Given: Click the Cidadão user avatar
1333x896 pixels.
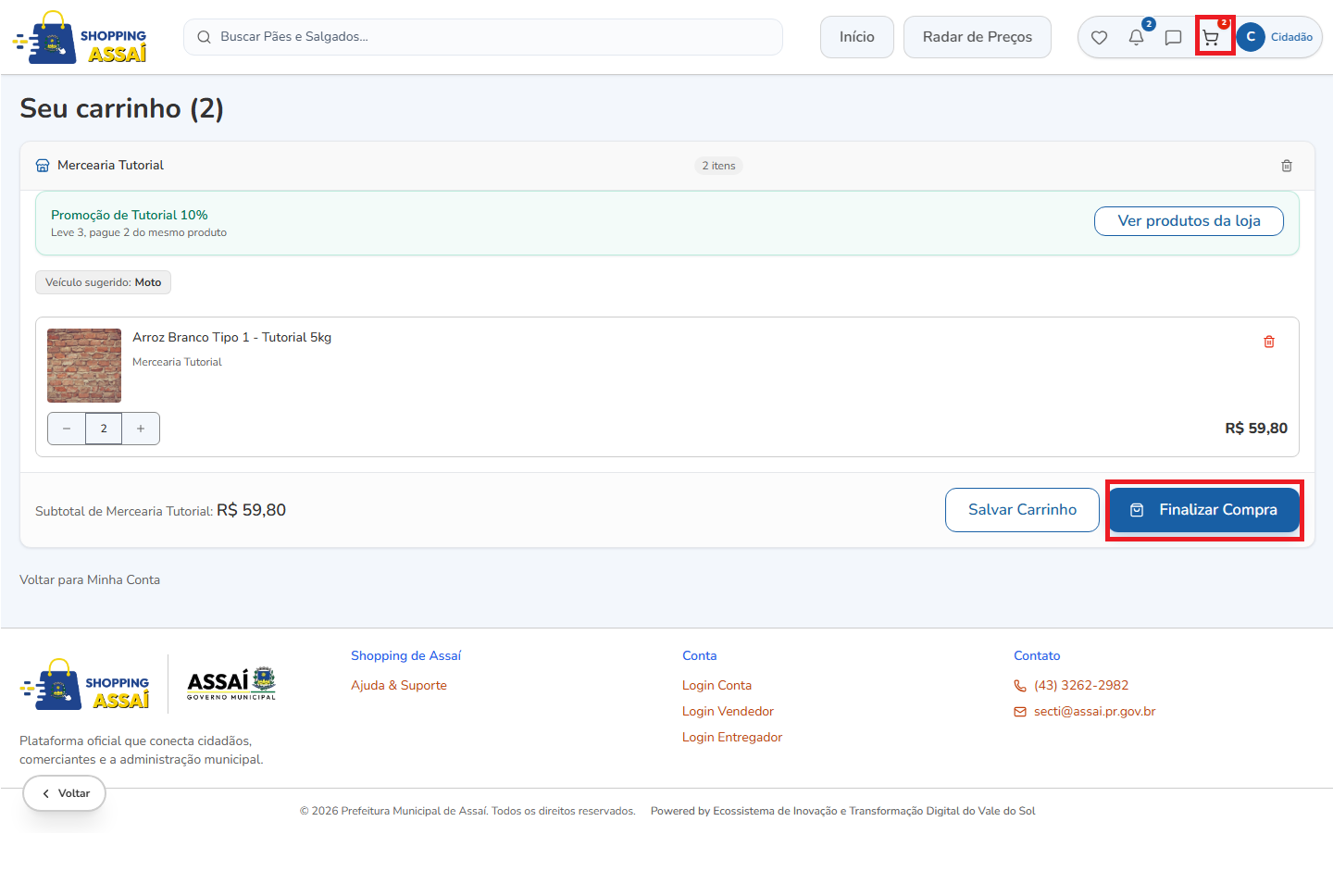Looking at the screenshot, I should (x=1251, y=37).
